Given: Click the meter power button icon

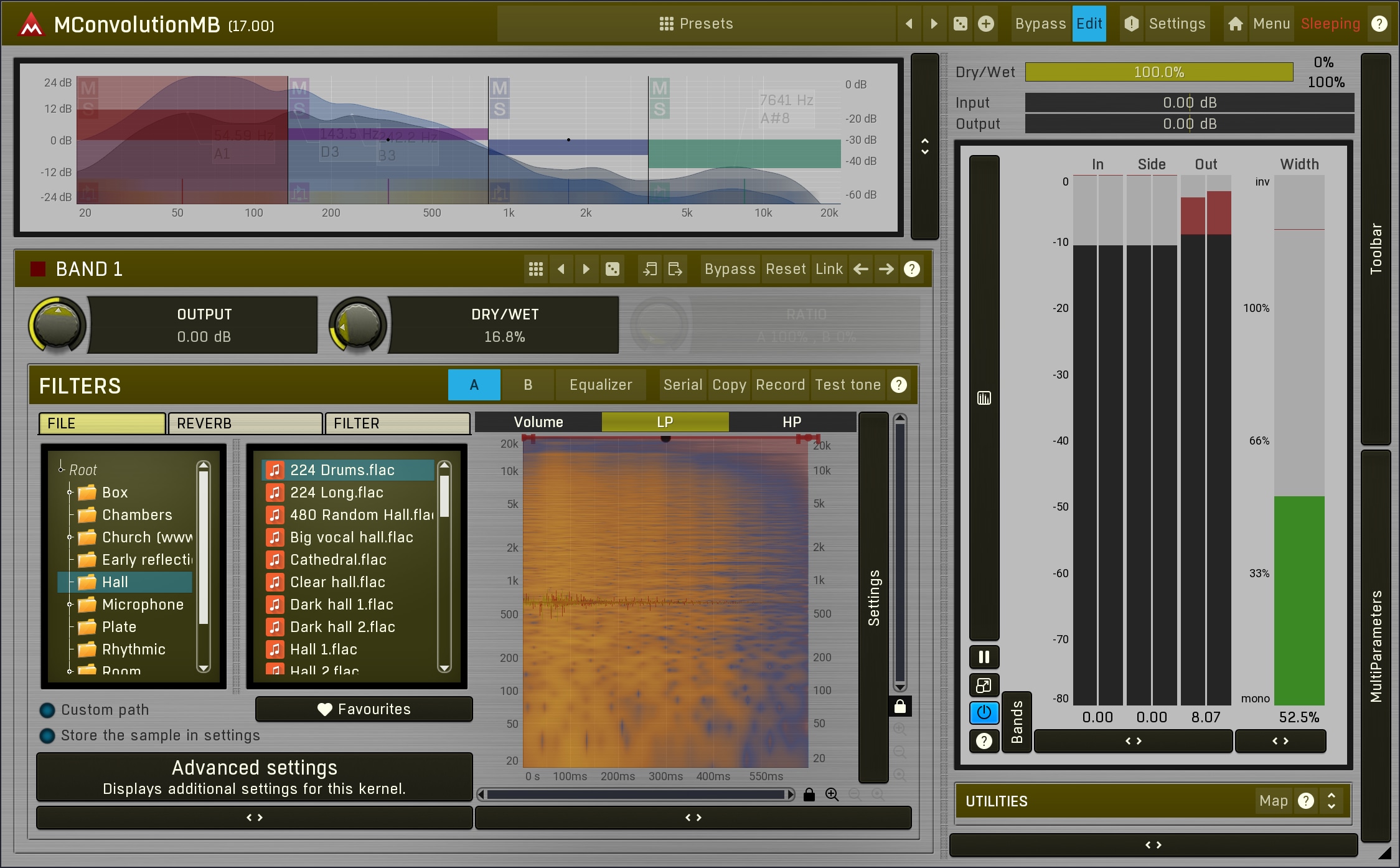Looking at the screenshot, I should pos(984,712).
